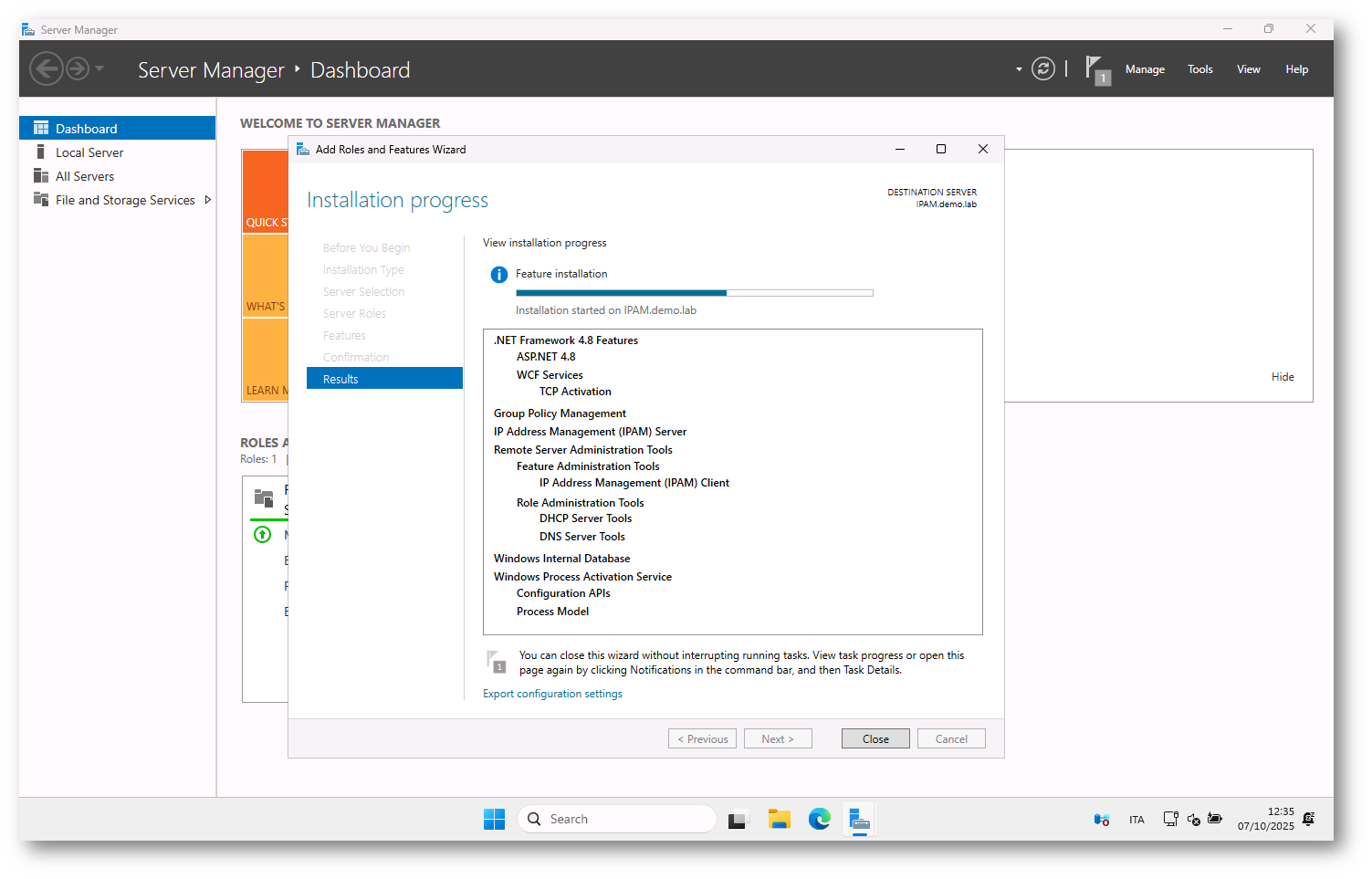
Task: Click the notification flag icon in wizard note
Action: [497, 661]
